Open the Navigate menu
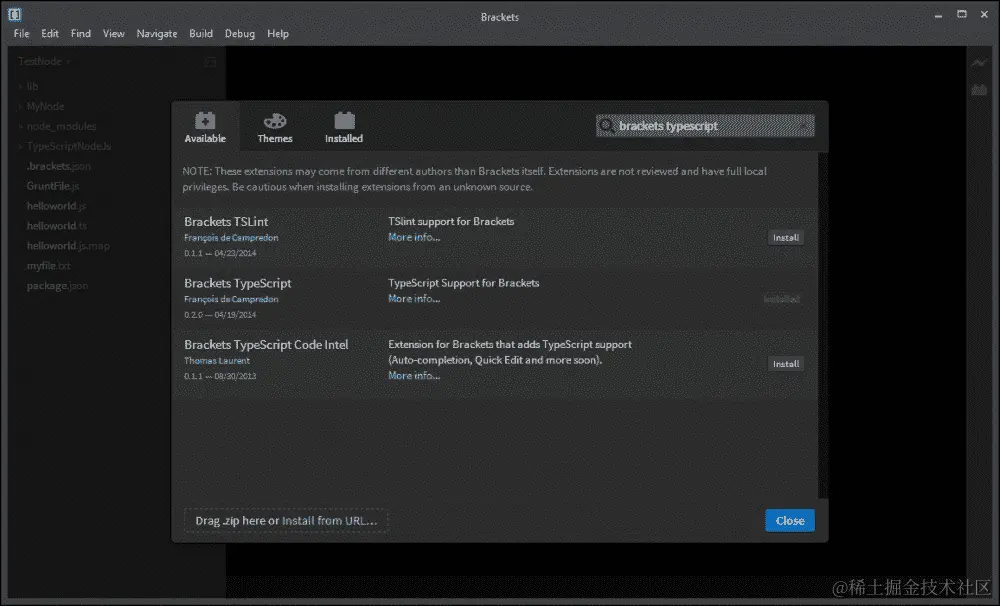The height and width of the screenshot is (606, 1000). coord(157,34)
